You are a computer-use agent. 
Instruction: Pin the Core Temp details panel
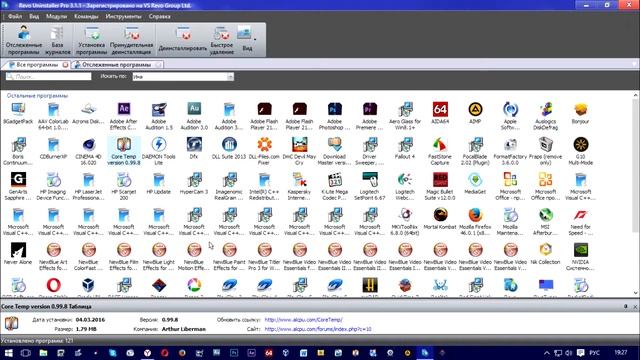[x=626, y=306]
